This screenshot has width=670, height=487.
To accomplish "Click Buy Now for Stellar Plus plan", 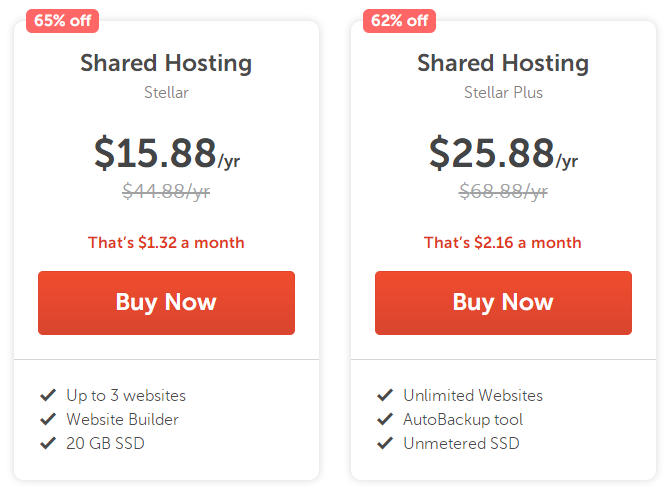I will pos(503,302).
